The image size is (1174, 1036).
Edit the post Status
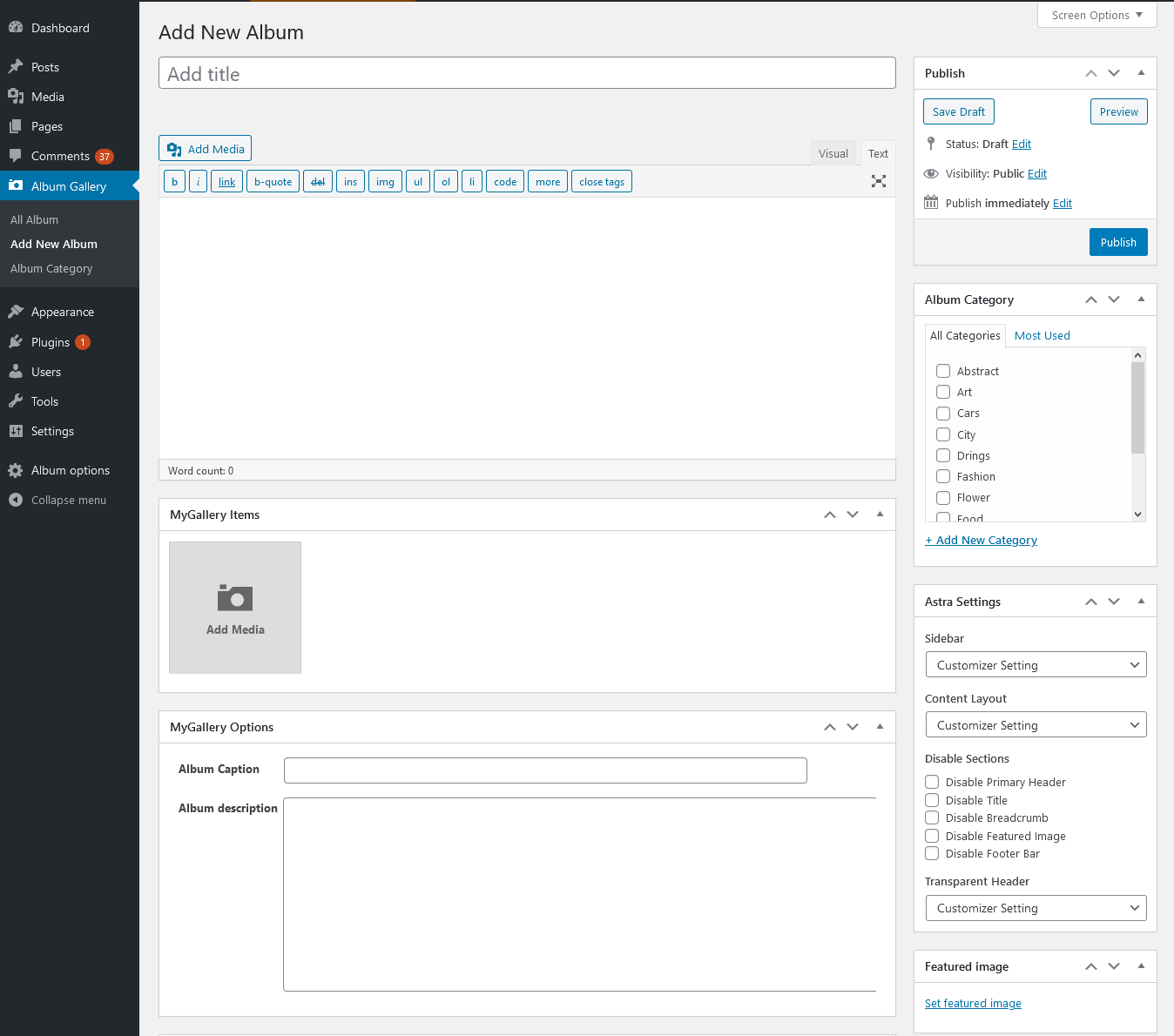(1022, 144)
